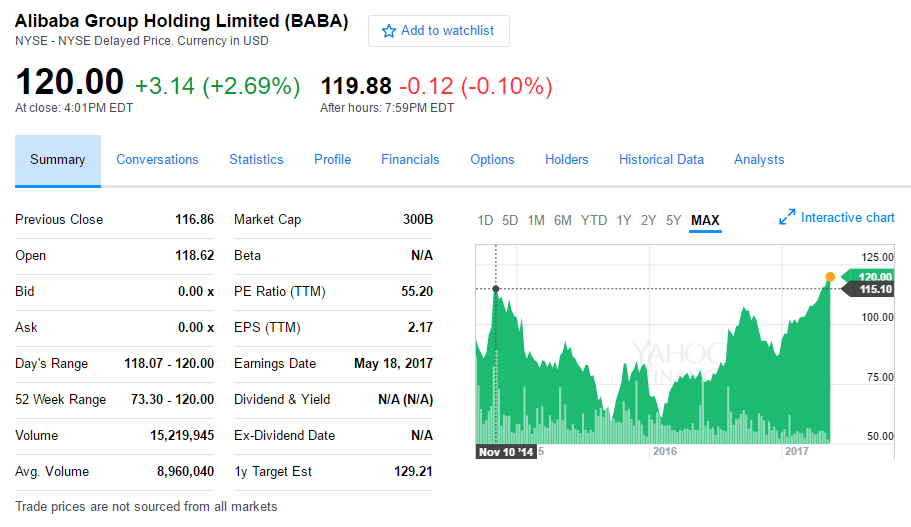Click the Dividend & Yield label
The image size is (911, 527).
pos(282,400)
